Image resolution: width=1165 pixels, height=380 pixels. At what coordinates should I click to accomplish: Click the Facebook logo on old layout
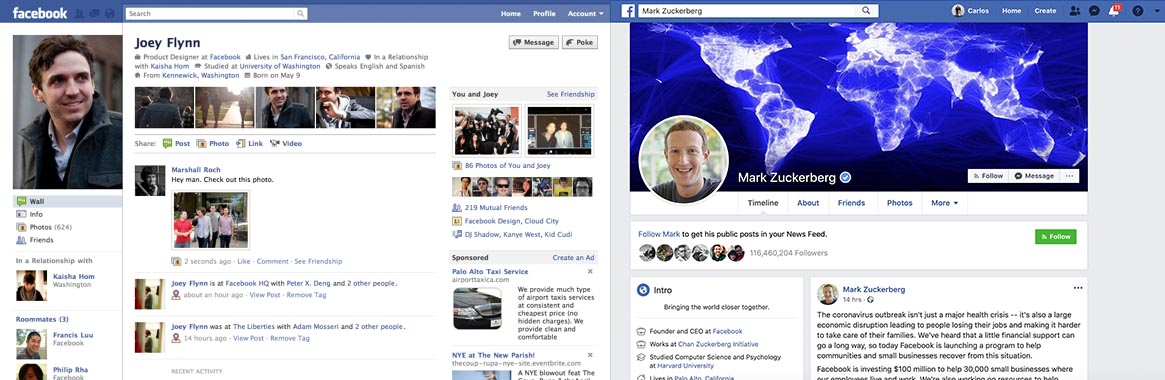[40, 13]
